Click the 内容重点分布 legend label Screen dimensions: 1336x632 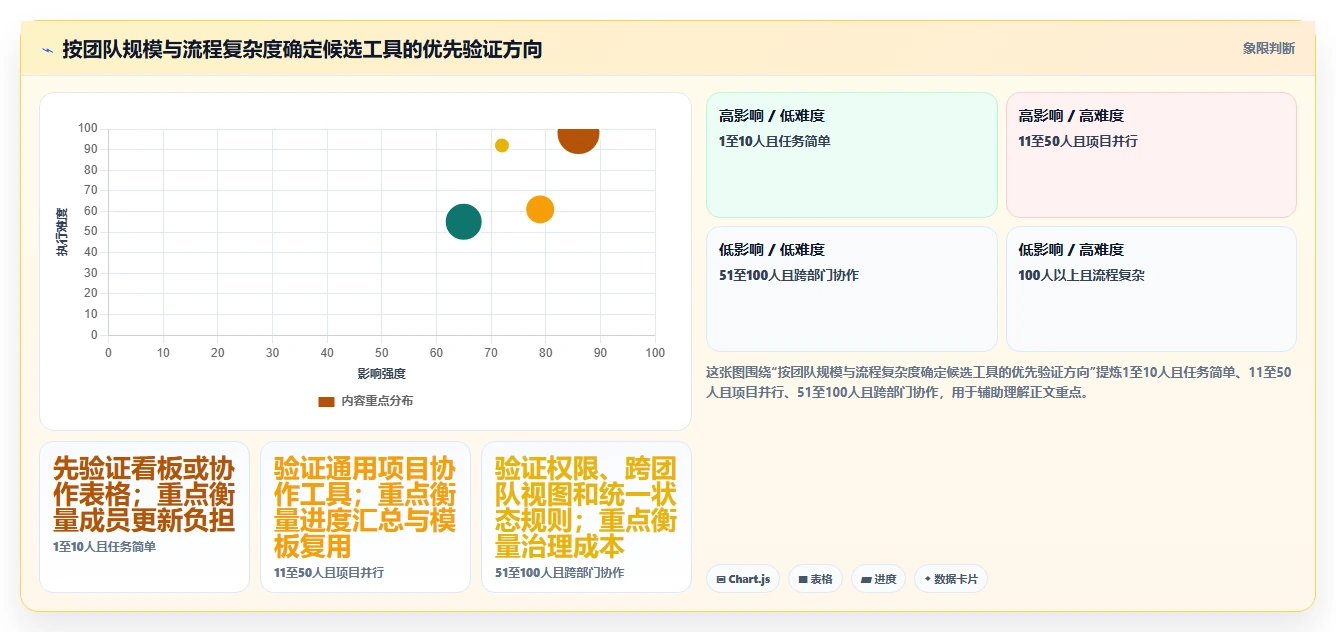click(x=377, y=401)
